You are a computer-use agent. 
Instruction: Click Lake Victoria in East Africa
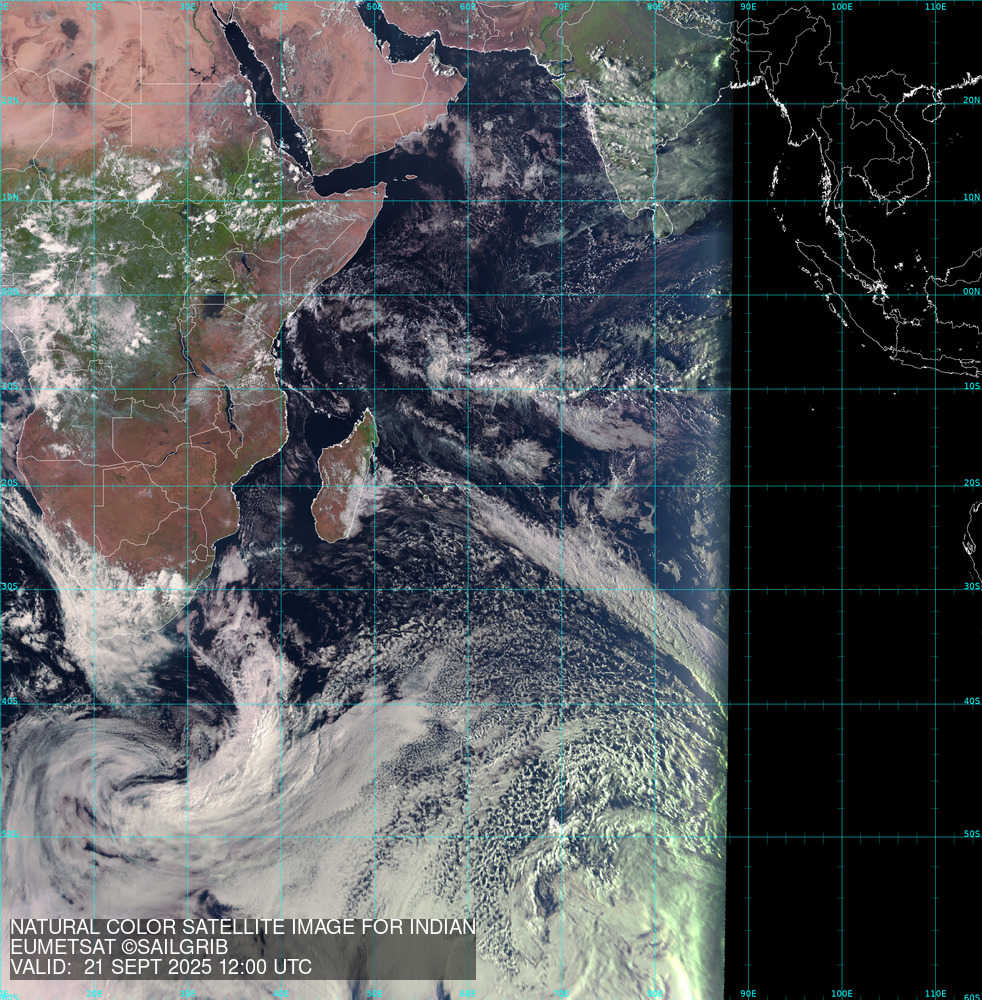(x=213, y=302)
